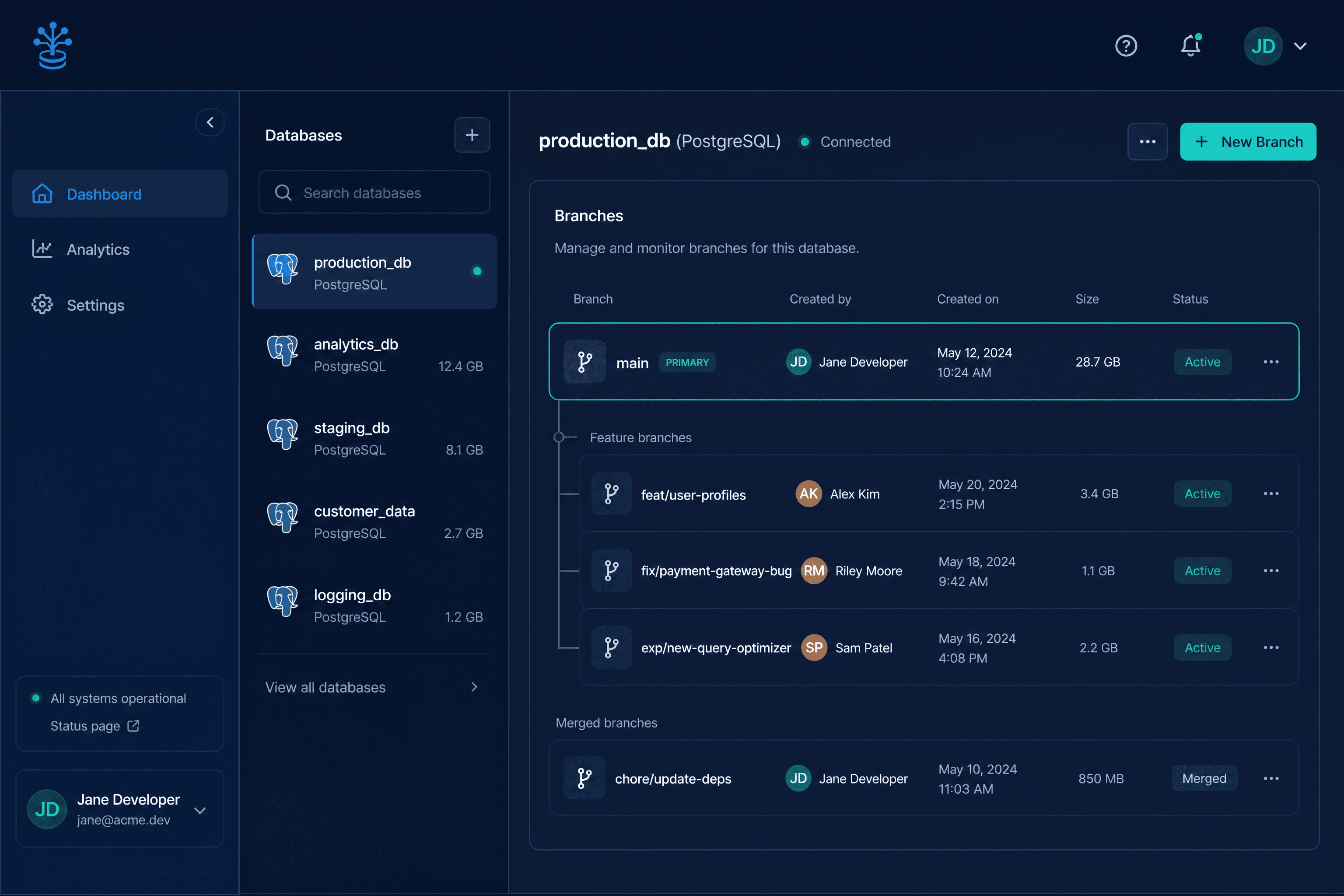Select the analytics_db database
1344x896 pixels.
pos(375,354)
